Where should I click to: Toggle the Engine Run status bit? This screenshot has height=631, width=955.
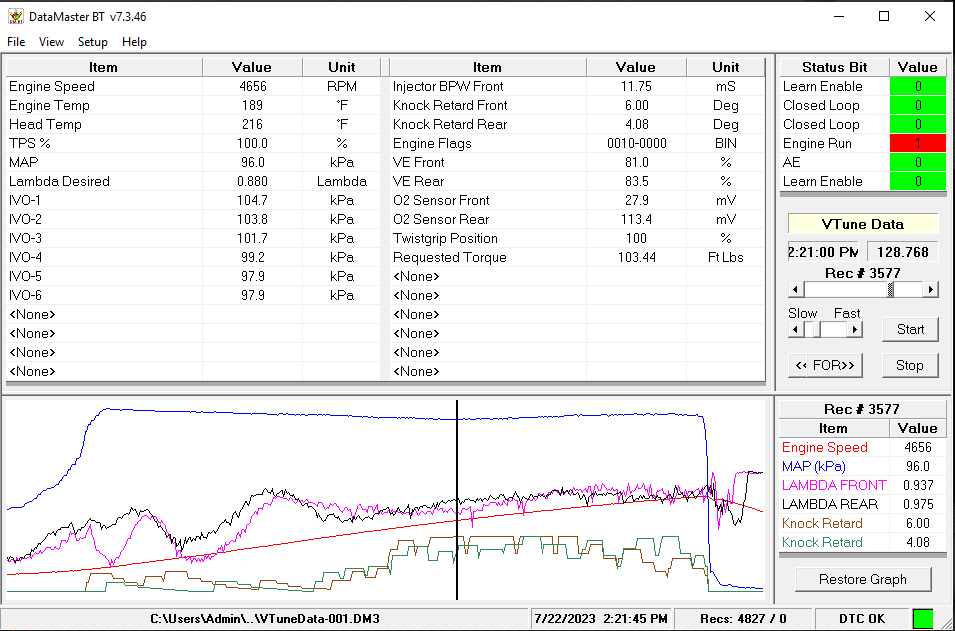pos(917,143)
